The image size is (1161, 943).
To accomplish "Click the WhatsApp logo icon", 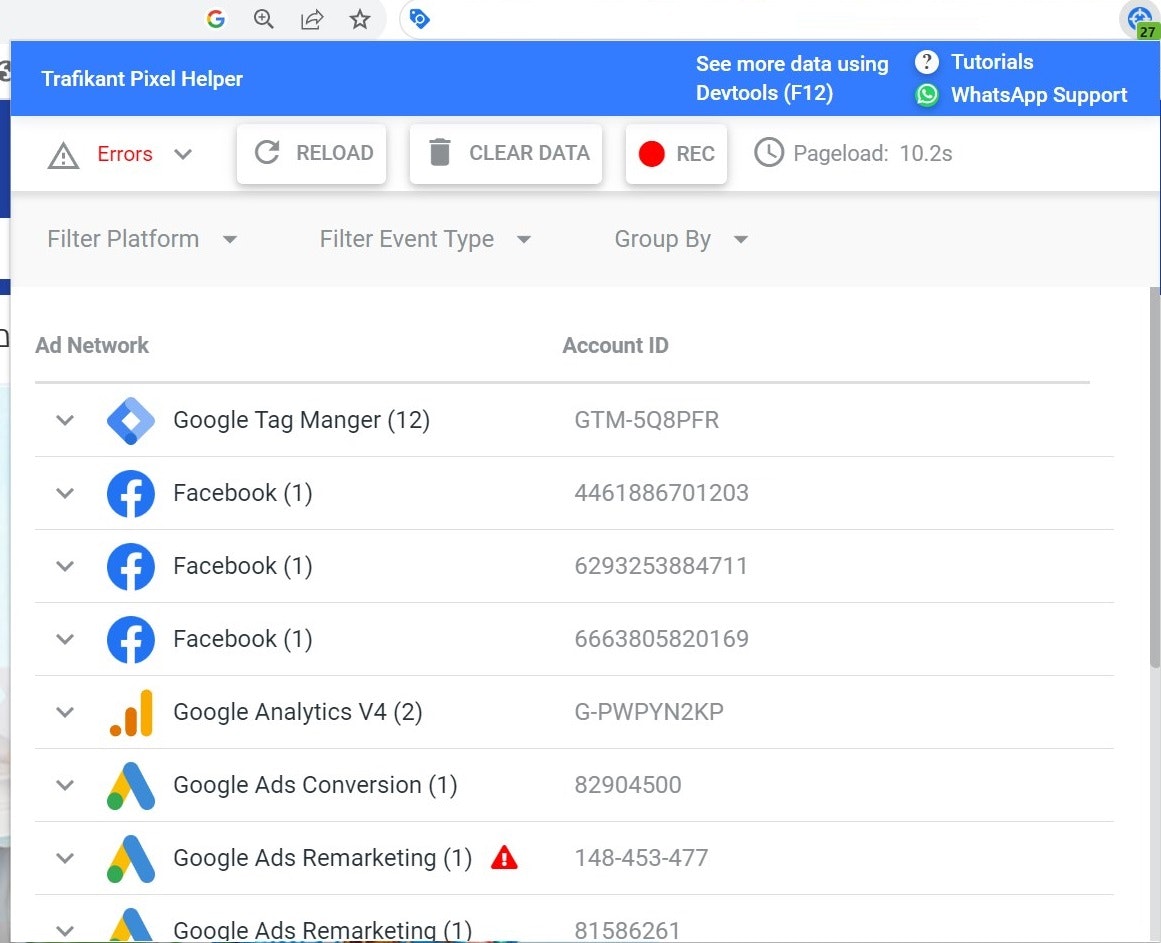I will pyautogui.click(x=926, y=95).
